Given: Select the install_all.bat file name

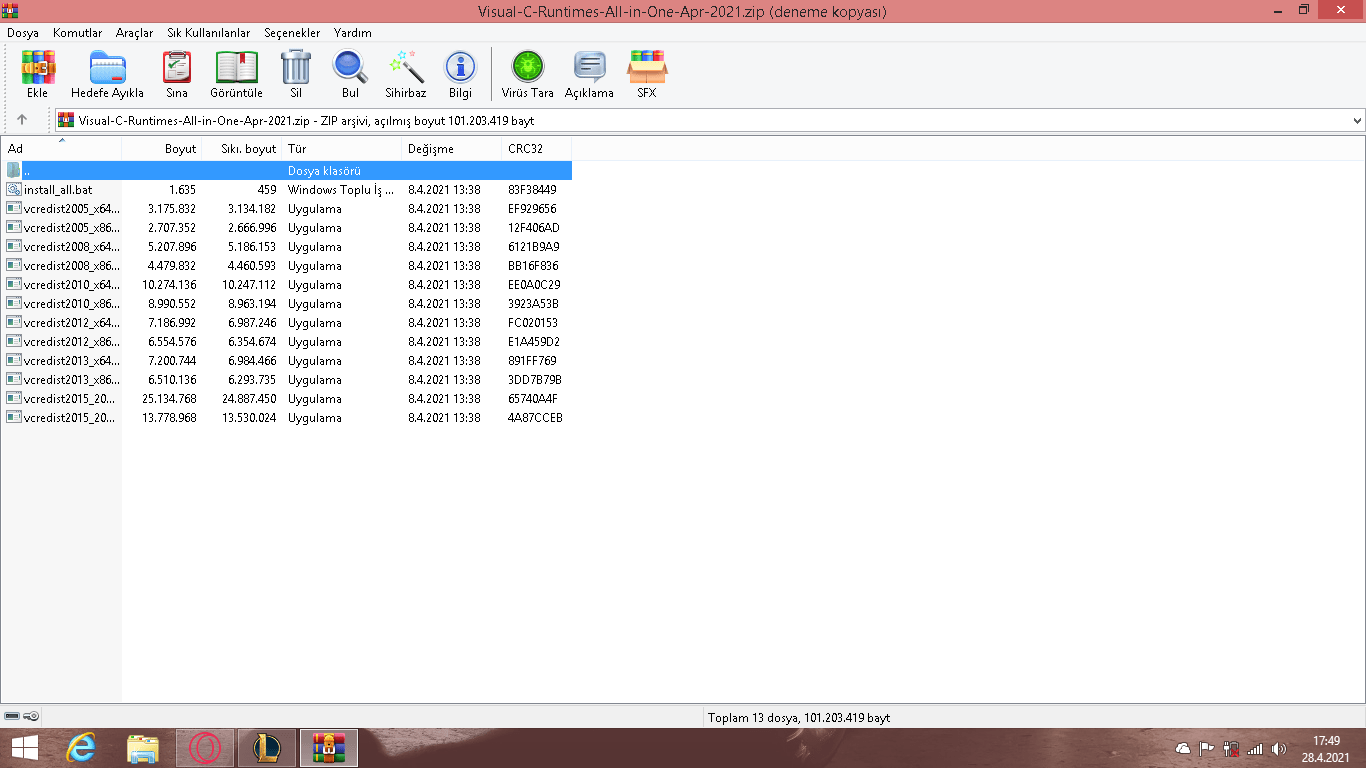Looking at the screenshot, I should 58,190.
